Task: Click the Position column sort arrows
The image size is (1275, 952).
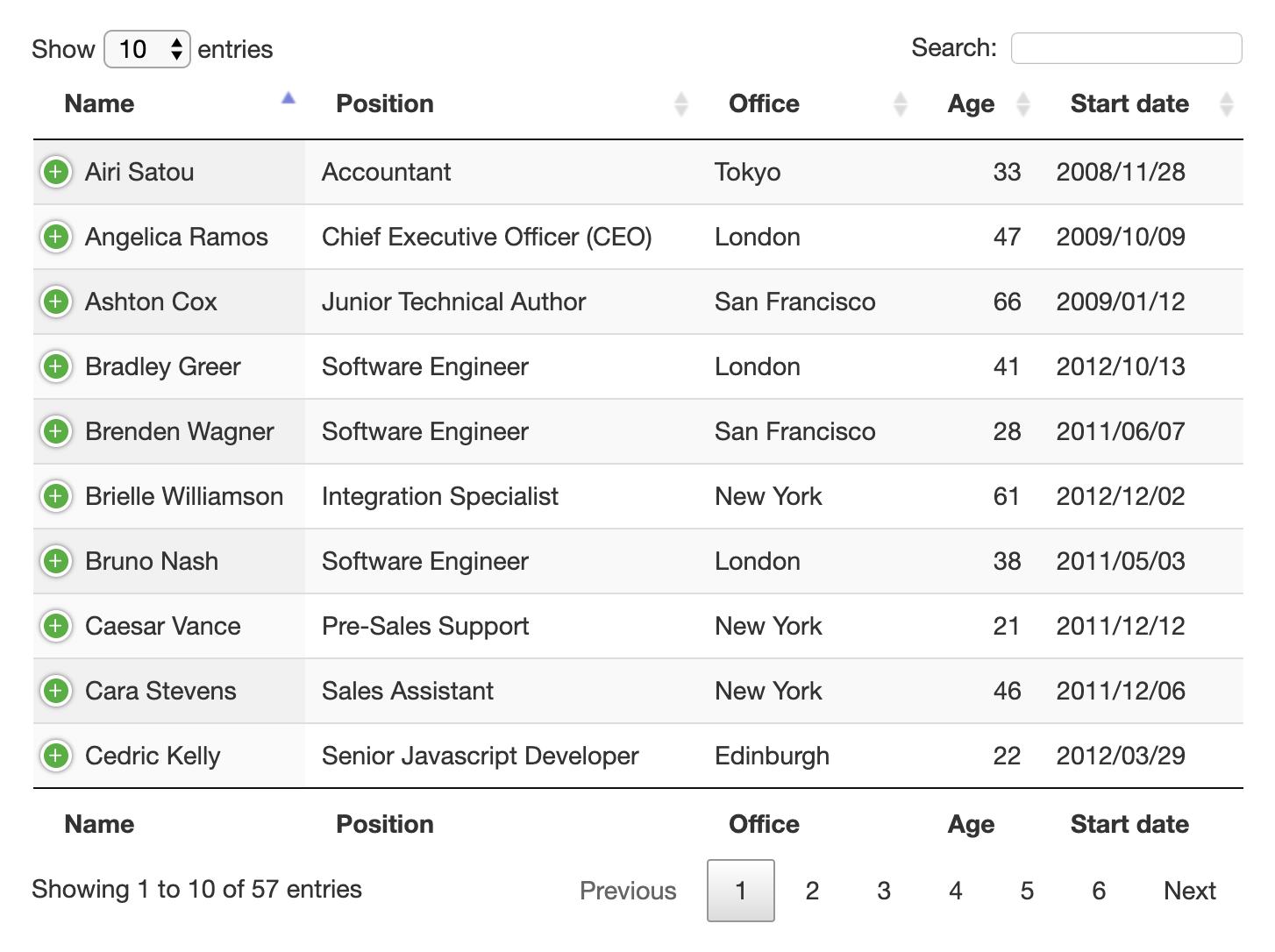Action: pyautogui.click(x=682, y=103)
